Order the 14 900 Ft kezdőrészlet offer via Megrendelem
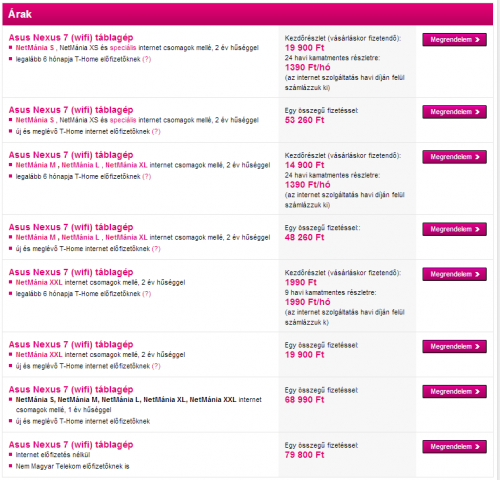The width and height of the screenshot is (500, 480). click(454, 157)
